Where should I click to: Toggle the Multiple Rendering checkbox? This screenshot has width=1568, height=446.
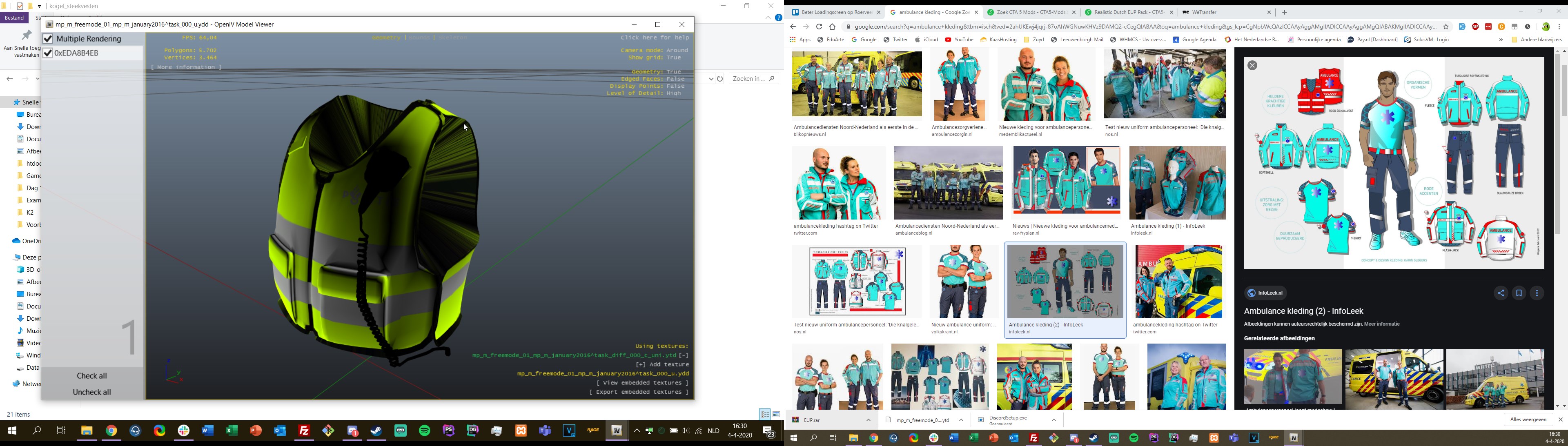(48, 39)
